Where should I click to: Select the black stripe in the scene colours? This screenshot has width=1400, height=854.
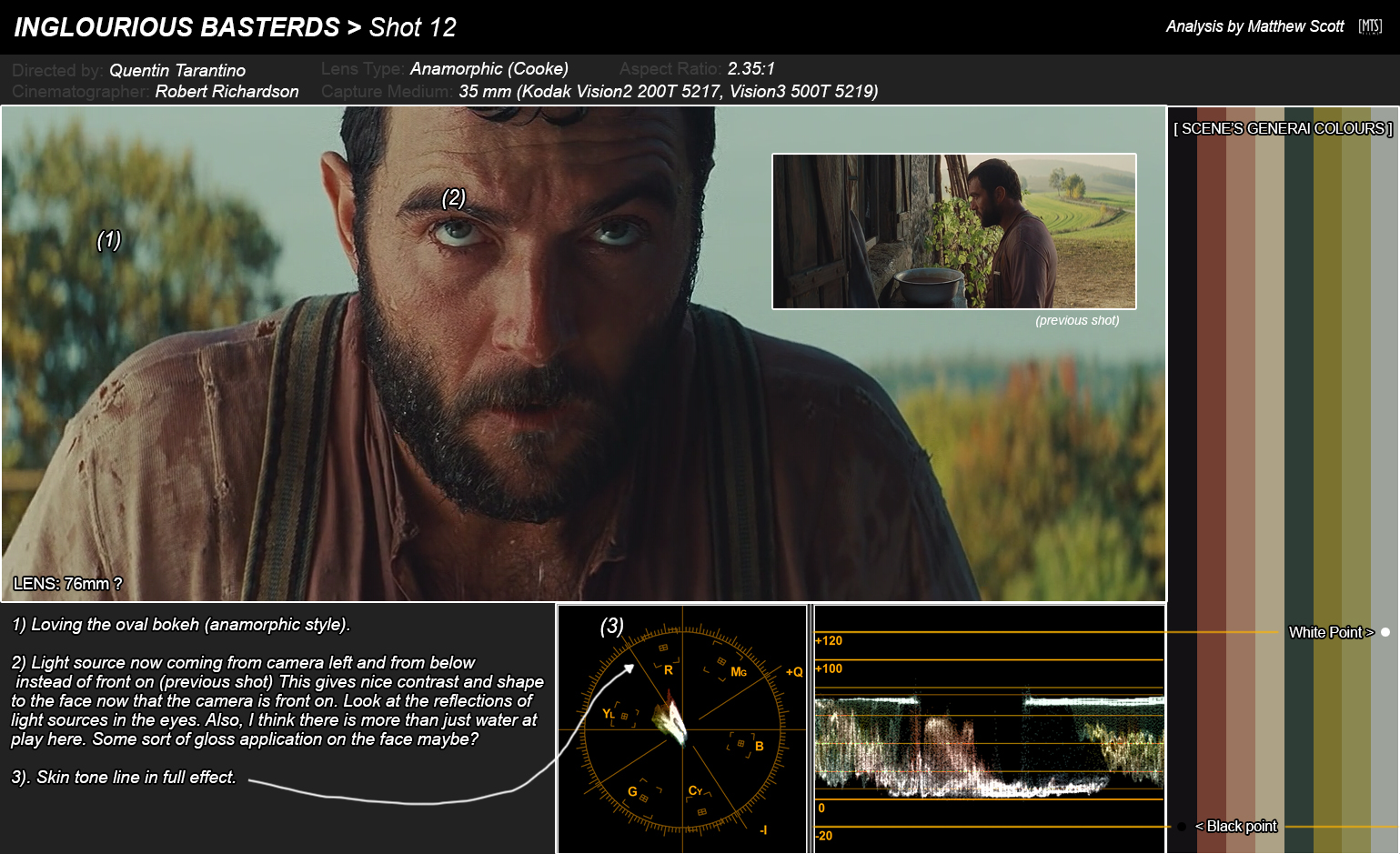(1183, 480)
